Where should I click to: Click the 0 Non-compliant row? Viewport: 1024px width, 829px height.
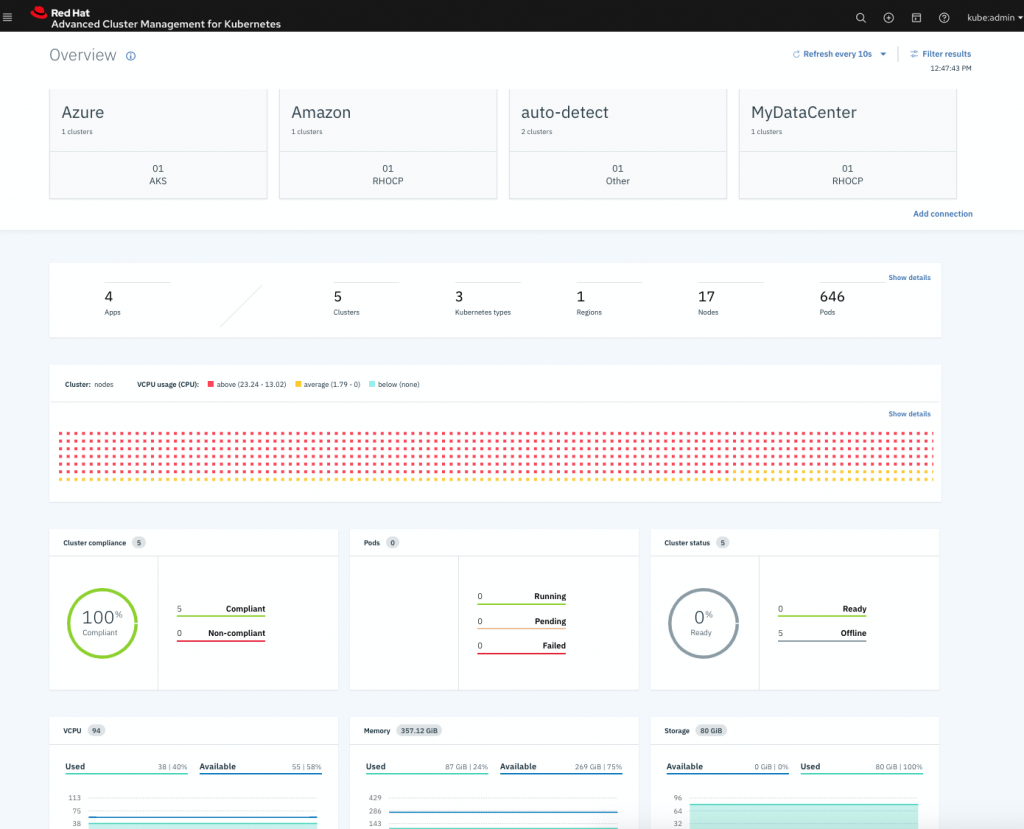point(221,634)
